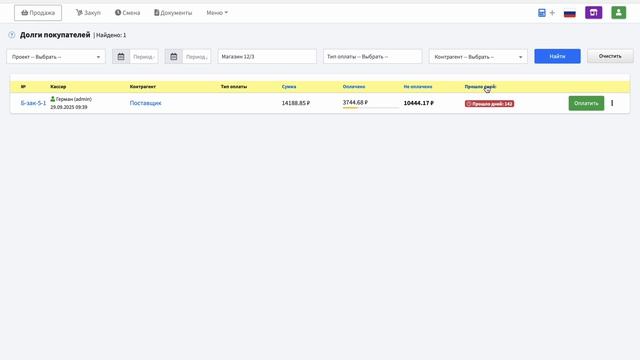Click the date 29.09.2025 09:39
The image size is (640, 360).
tap(69, 107)
